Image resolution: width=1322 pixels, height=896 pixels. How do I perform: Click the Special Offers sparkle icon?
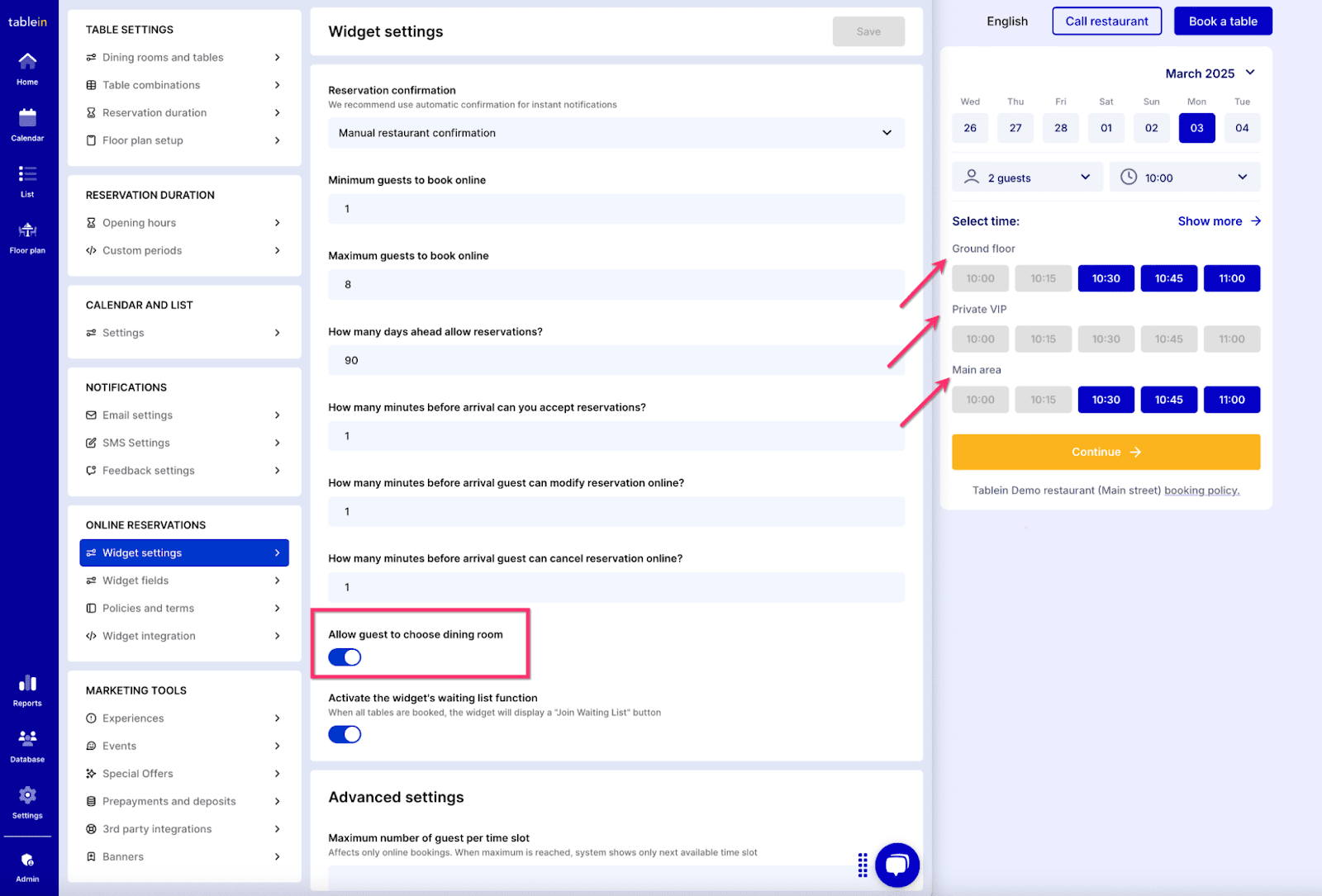point(91,774)
